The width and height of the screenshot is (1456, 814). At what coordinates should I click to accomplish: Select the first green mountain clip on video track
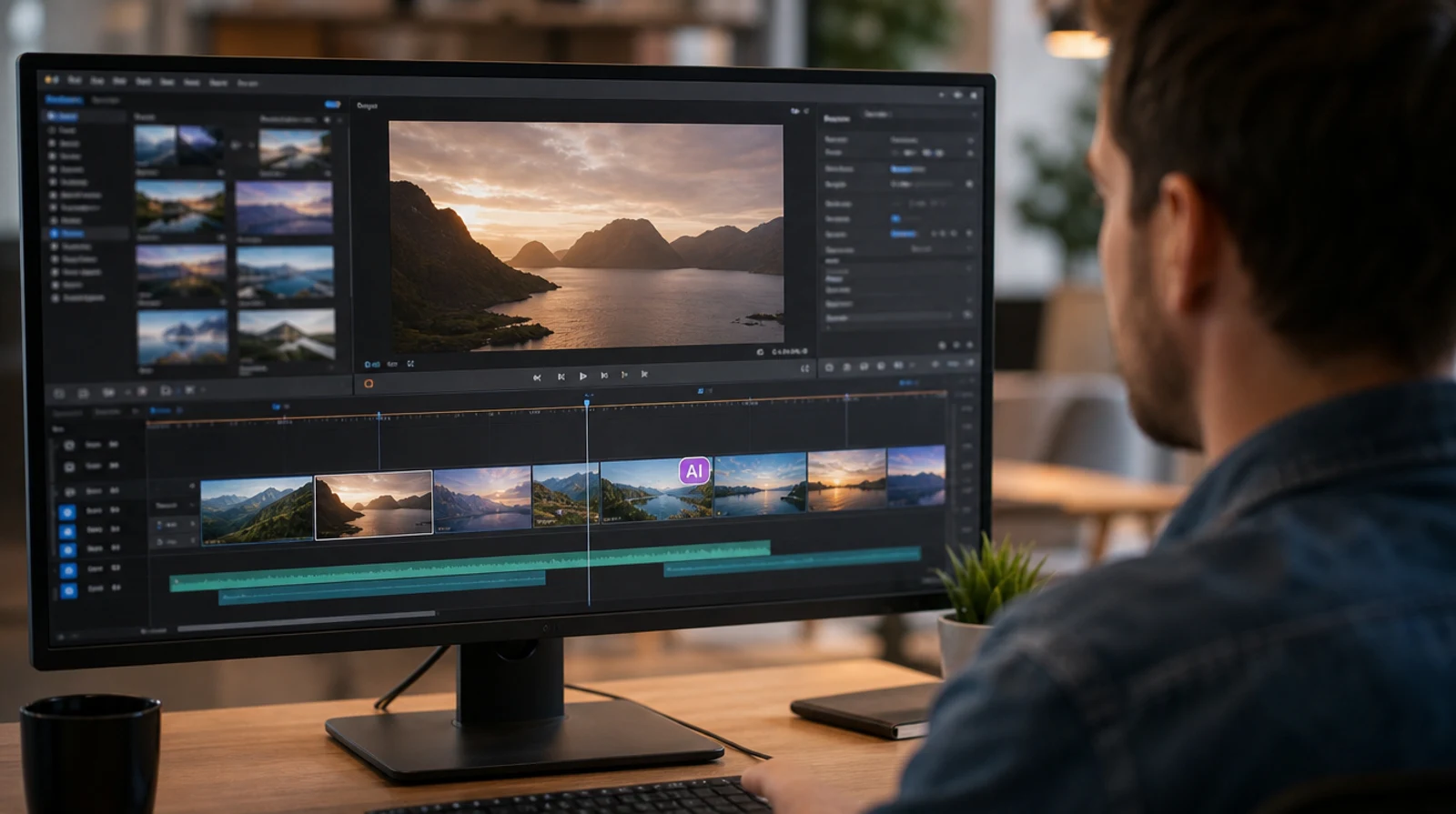(x=257, y=510)
